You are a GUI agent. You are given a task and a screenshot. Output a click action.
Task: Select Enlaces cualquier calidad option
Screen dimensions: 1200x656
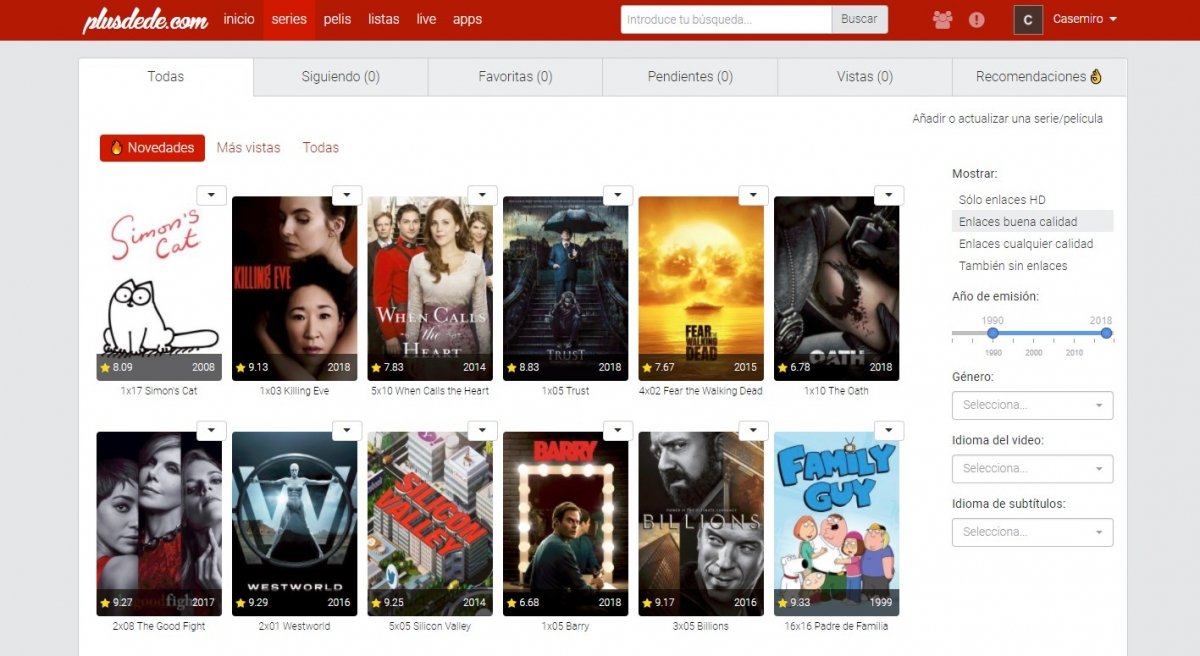(x=1032, y=244)
